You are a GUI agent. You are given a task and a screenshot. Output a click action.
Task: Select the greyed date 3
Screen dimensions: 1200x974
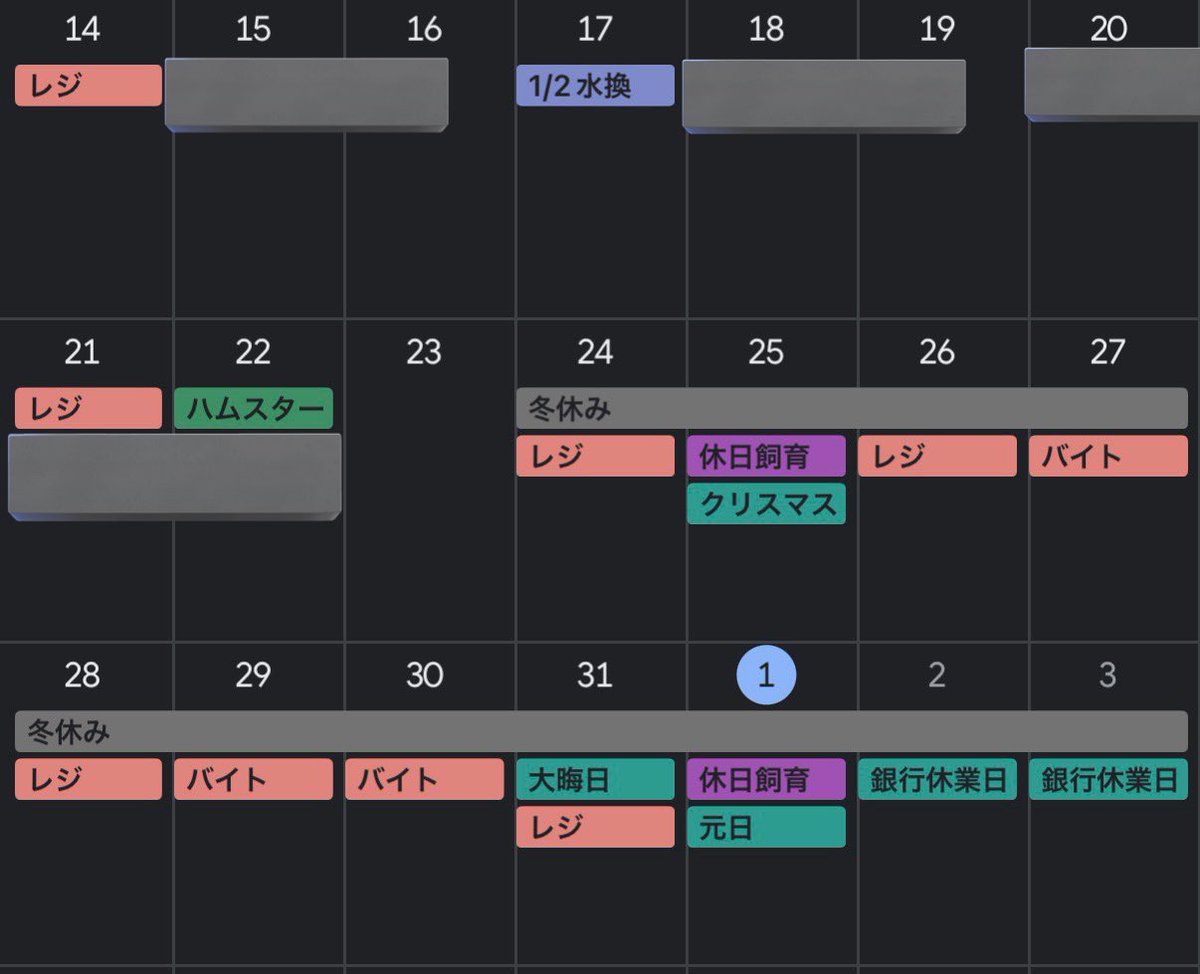pyautogui.click(x=1108, y=675)
